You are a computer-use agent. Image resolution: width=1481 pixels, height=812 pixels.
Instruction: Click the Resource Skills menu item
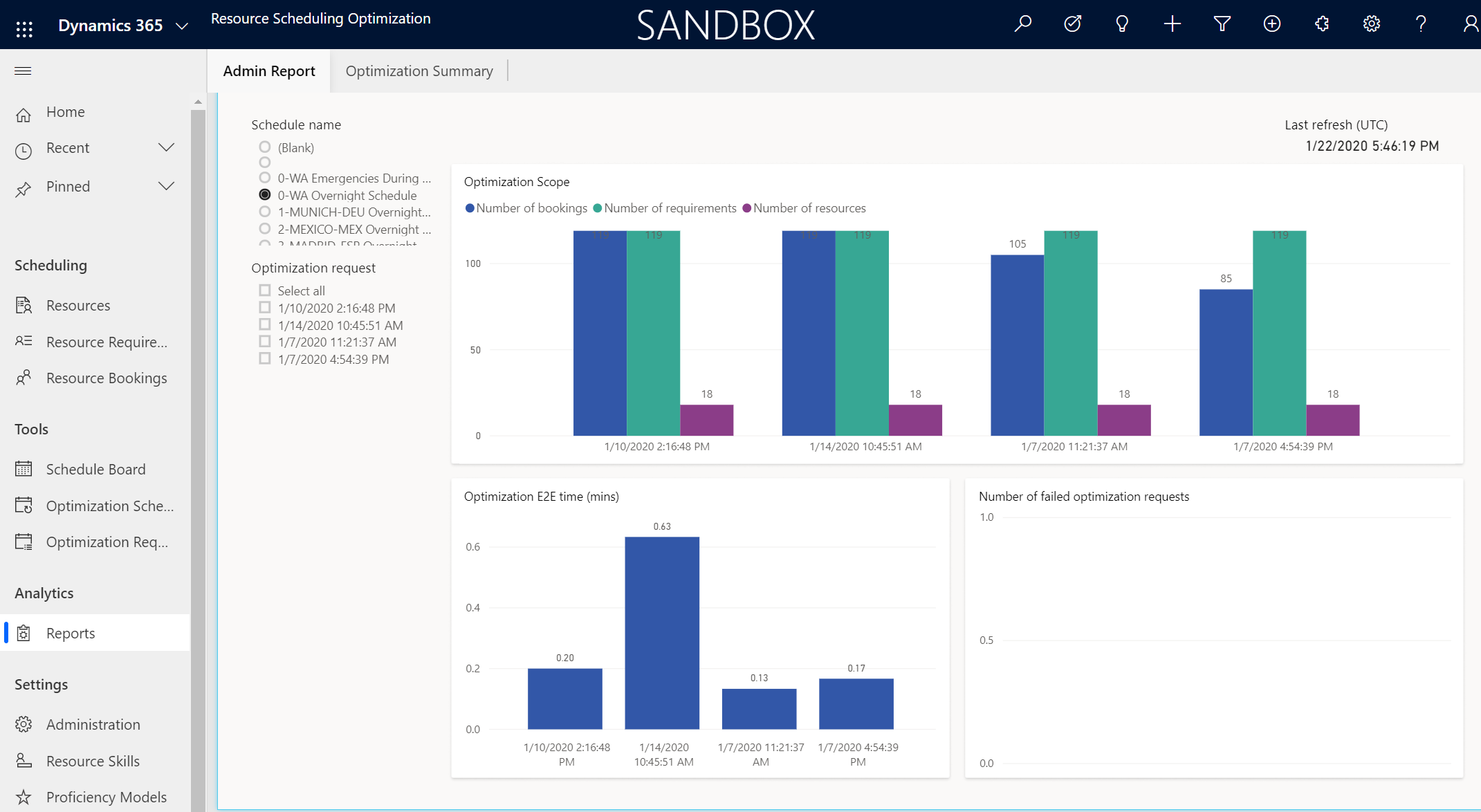point(93,760)
